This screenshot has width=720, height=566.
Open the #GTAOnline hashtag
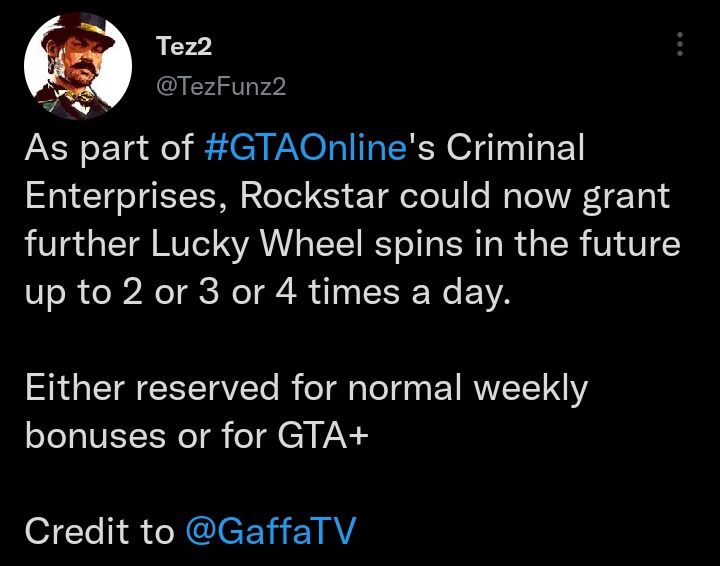[307, 148]
